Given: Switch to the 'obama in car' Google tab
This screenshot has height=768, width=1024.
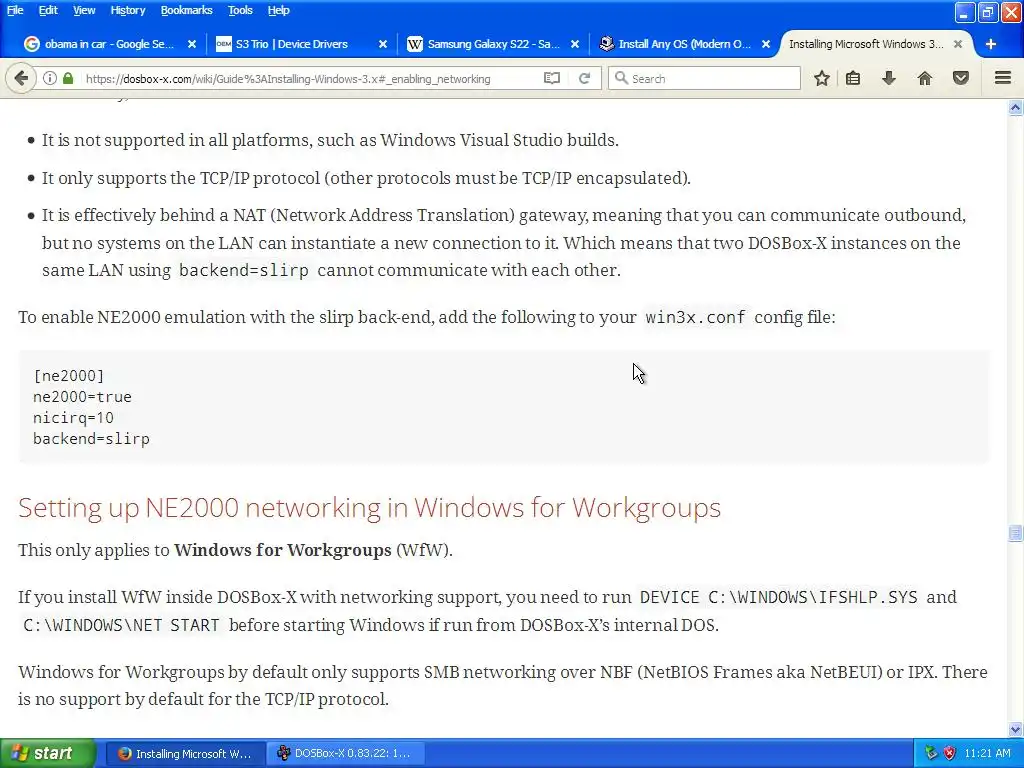Looking at the screenshot, I should point(108,44).
